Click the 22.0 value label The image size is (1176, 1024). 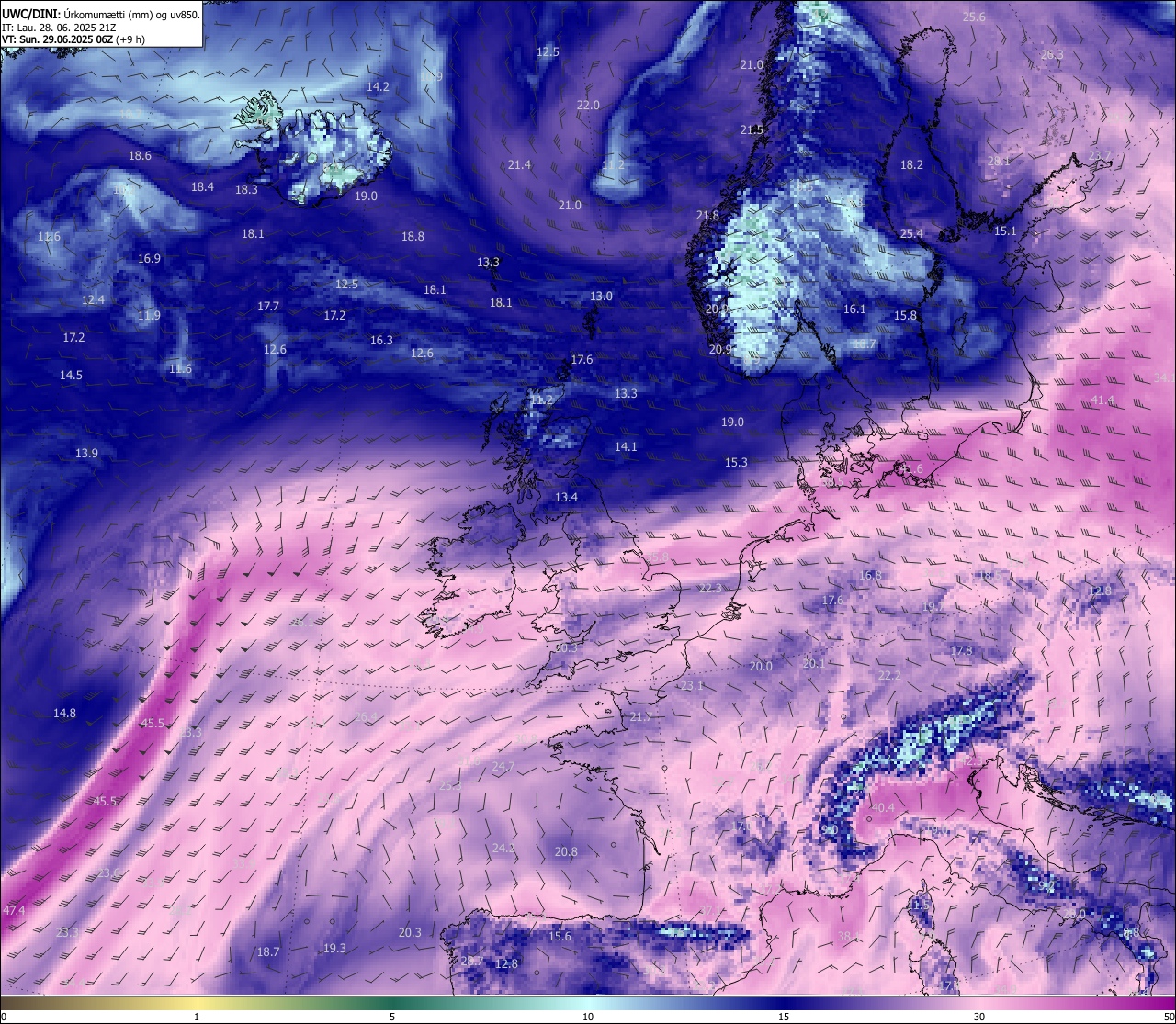click(588, 106)
